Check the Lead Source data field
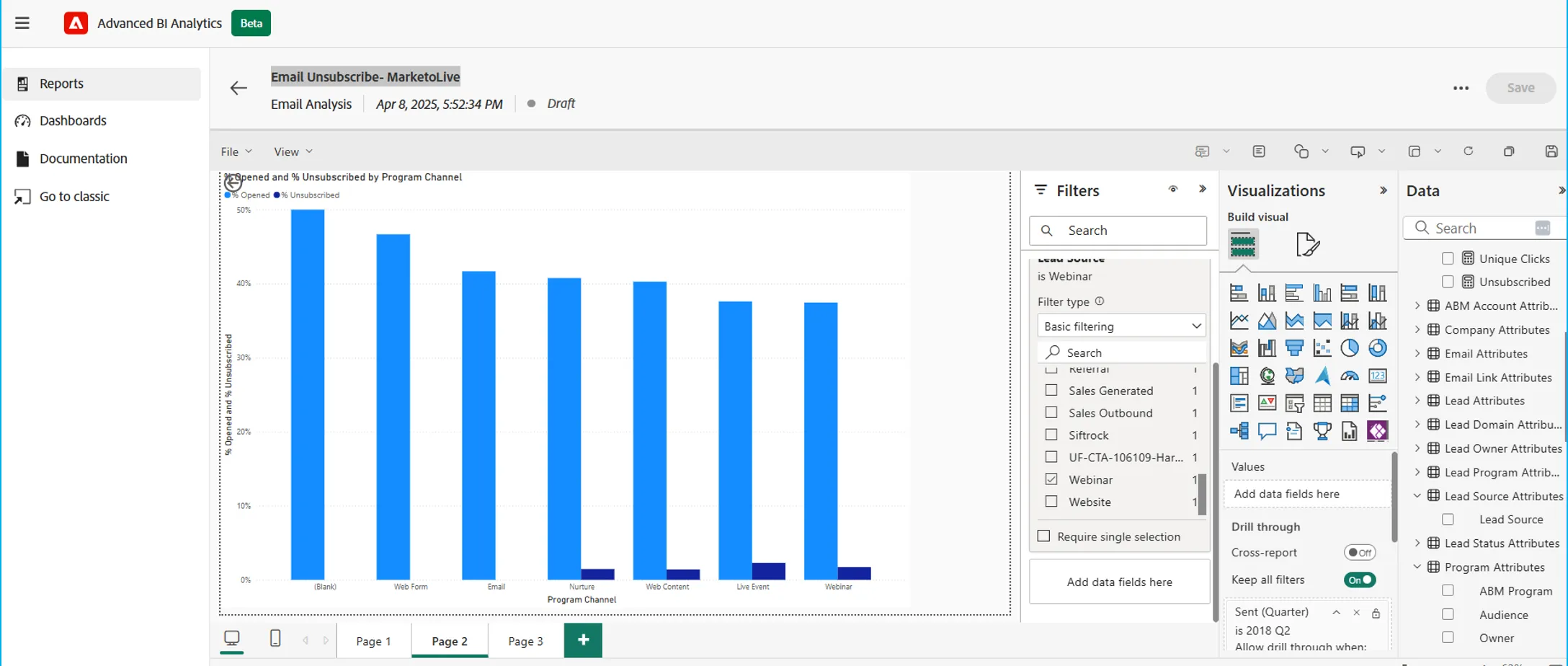This screenshot has height=666, width=1568. click(x=1448, y=519)
